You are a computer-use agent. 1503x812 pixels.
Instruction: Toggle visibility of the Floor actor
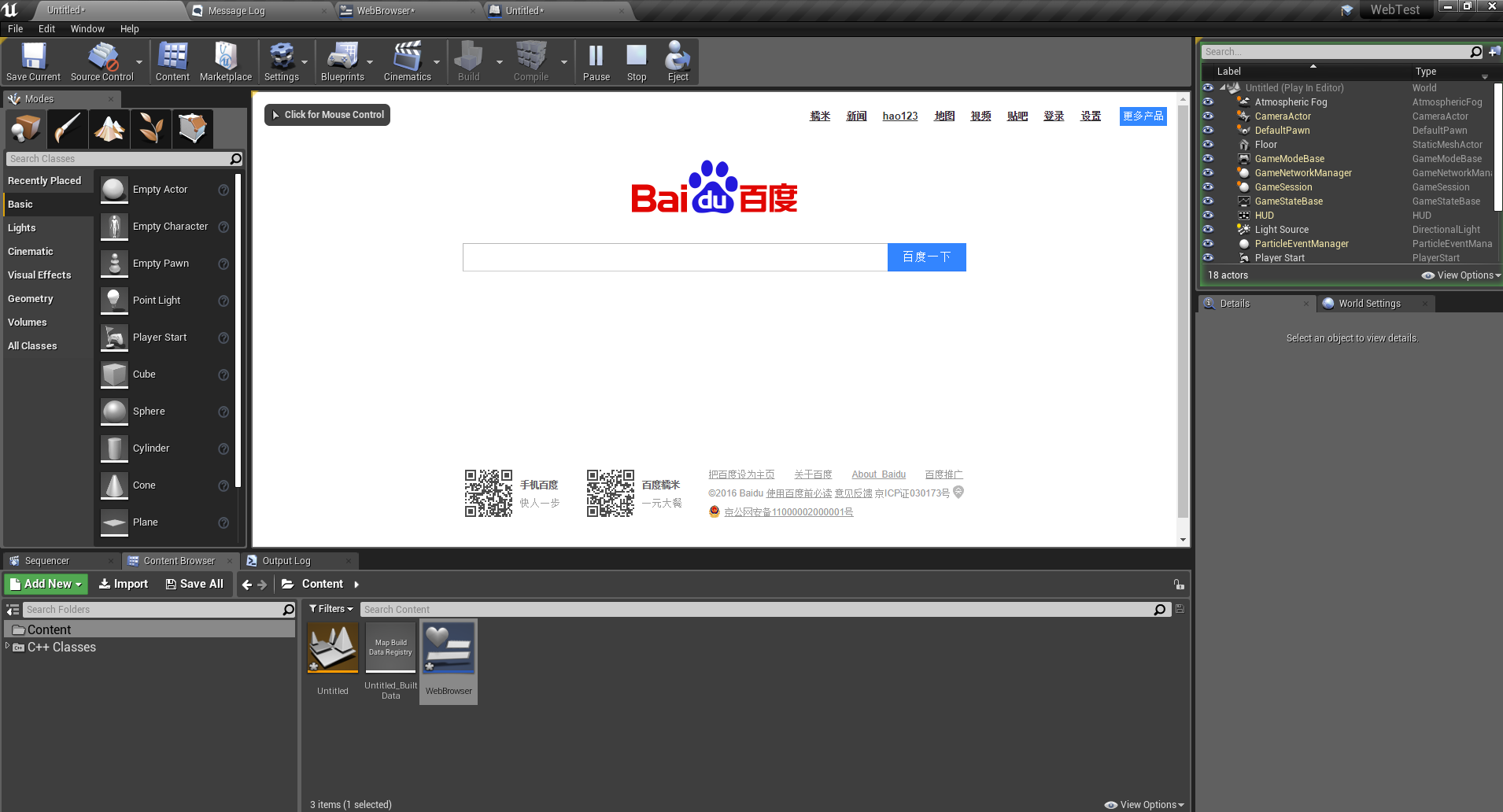coord(1209,144)
